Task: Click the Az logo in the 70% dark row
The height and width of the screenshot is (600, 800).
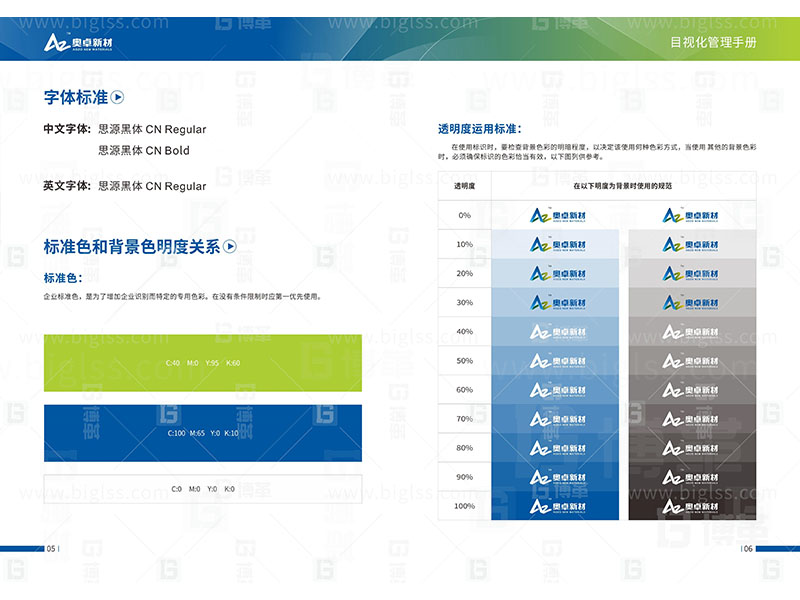Action: [688, 418]
